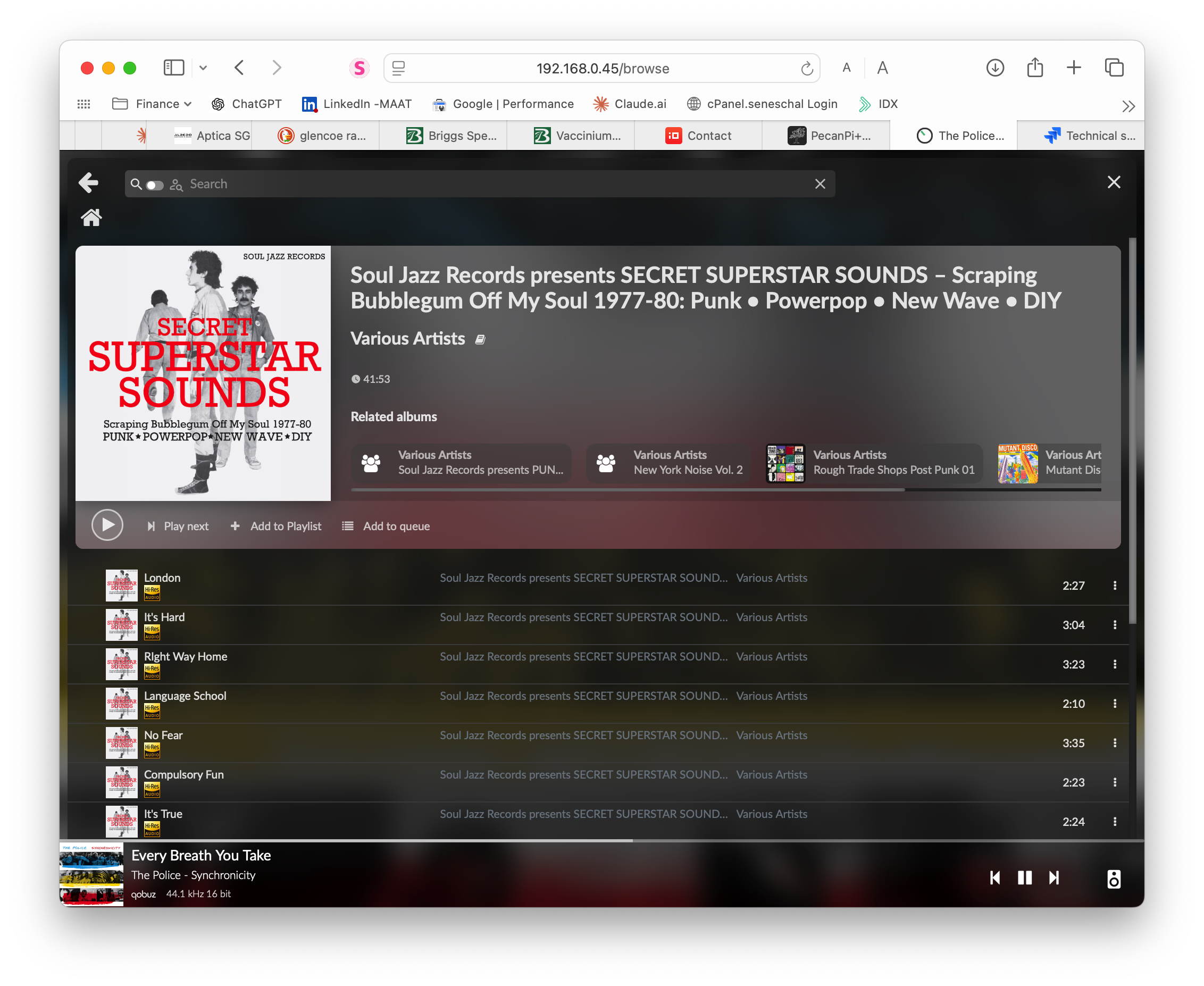Open the IDX bookmark
The width and height of the screenshot is (1204, 986).
pyautogui.click(x=879, y=104)
